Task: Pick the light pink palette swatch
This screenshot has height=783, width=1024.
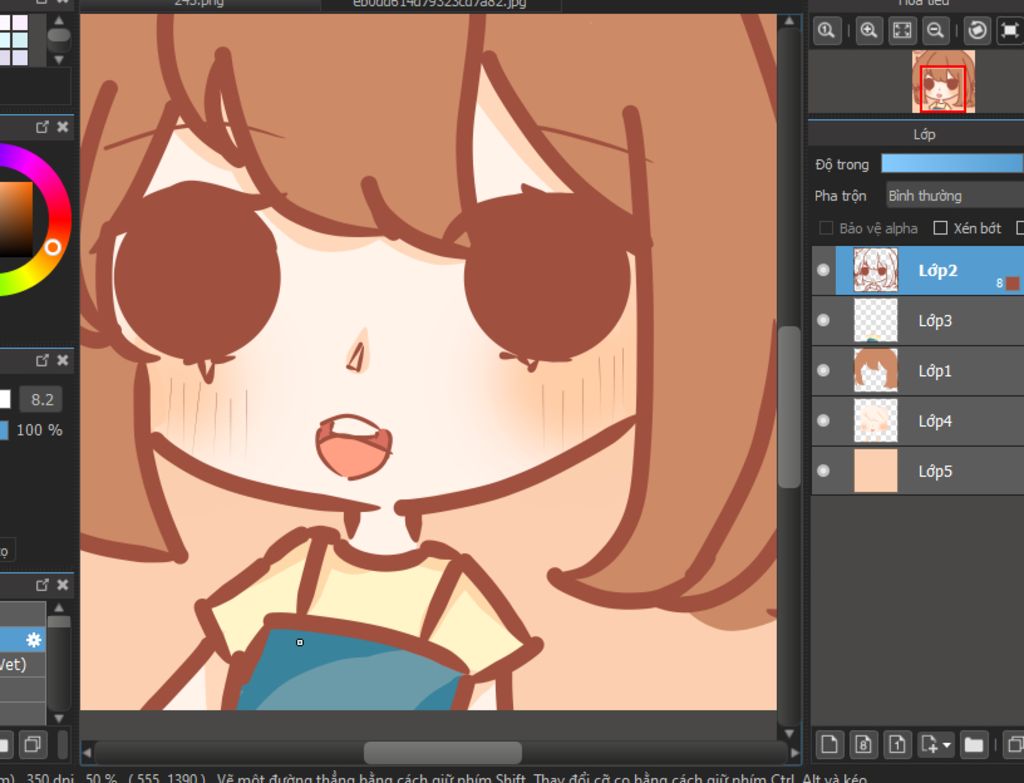Action: [x=20, y=24]
